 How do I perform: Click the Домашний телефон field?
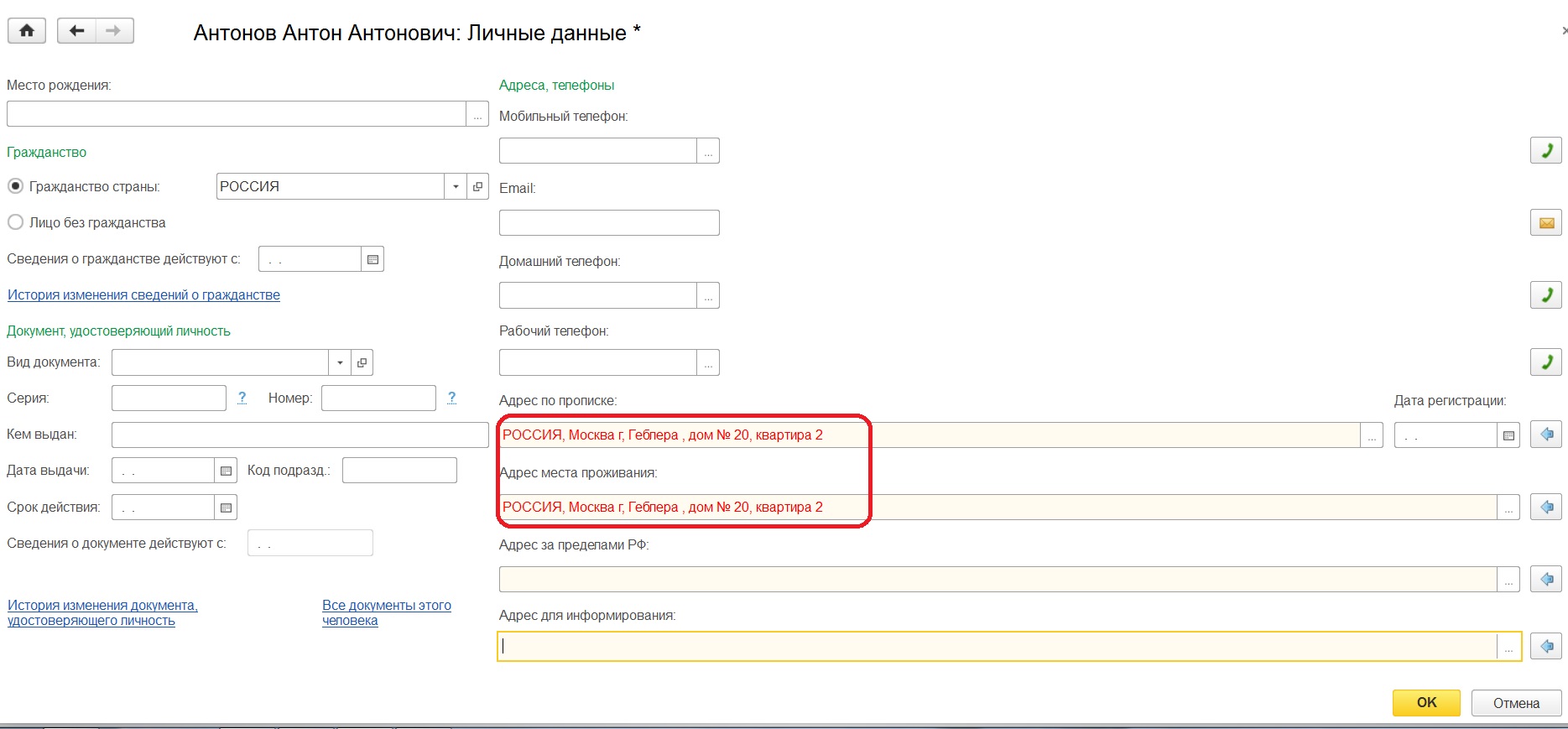pos(598,295)
